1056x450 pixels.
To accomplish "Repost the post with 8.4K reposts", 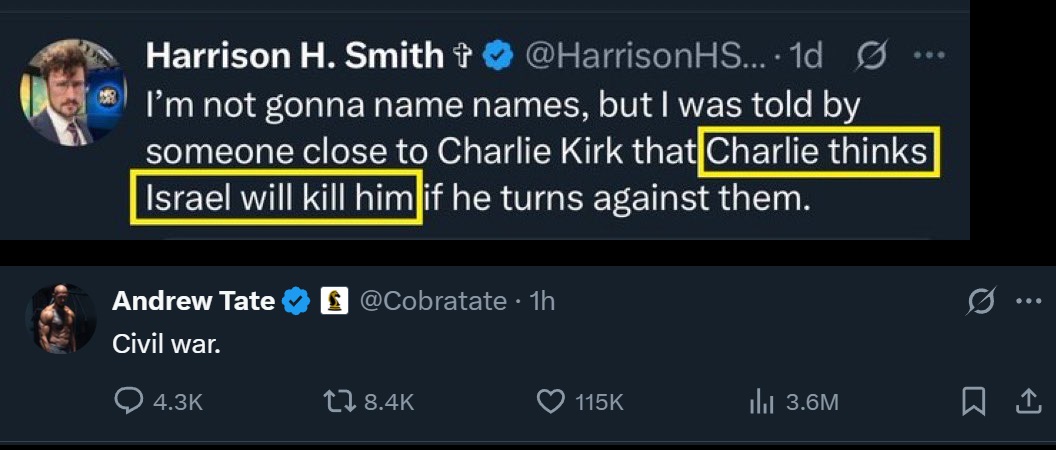I will click(x=340, y=402).
